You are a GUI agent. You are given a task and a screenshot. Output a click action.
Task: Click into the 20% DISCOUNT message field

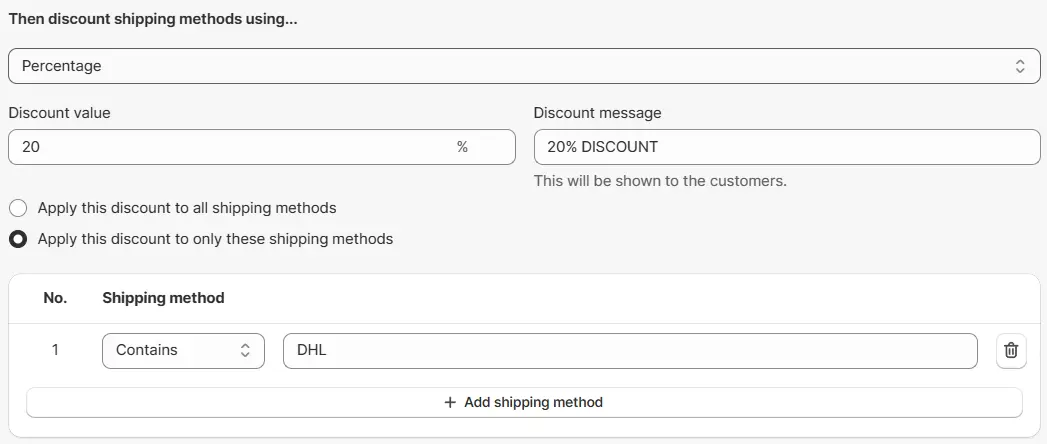coord(786,147)
